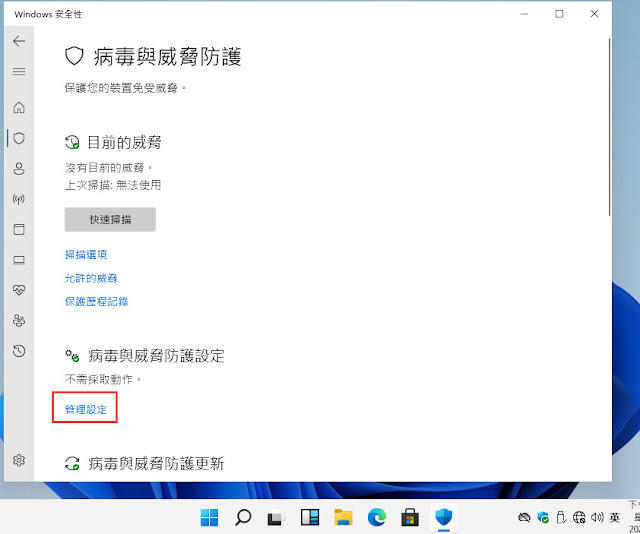640x534 pixels.
Task: Click the 英 input language indicator
Action: (x=615, y=518)
